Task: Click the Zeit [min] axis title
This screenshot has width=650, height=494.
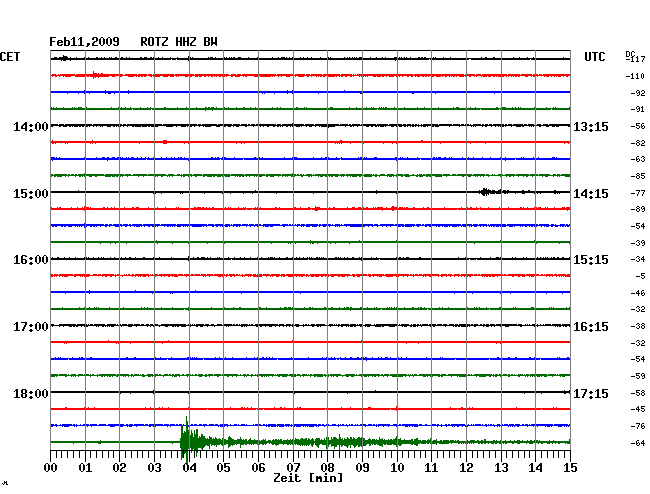Action: (308, 478)
